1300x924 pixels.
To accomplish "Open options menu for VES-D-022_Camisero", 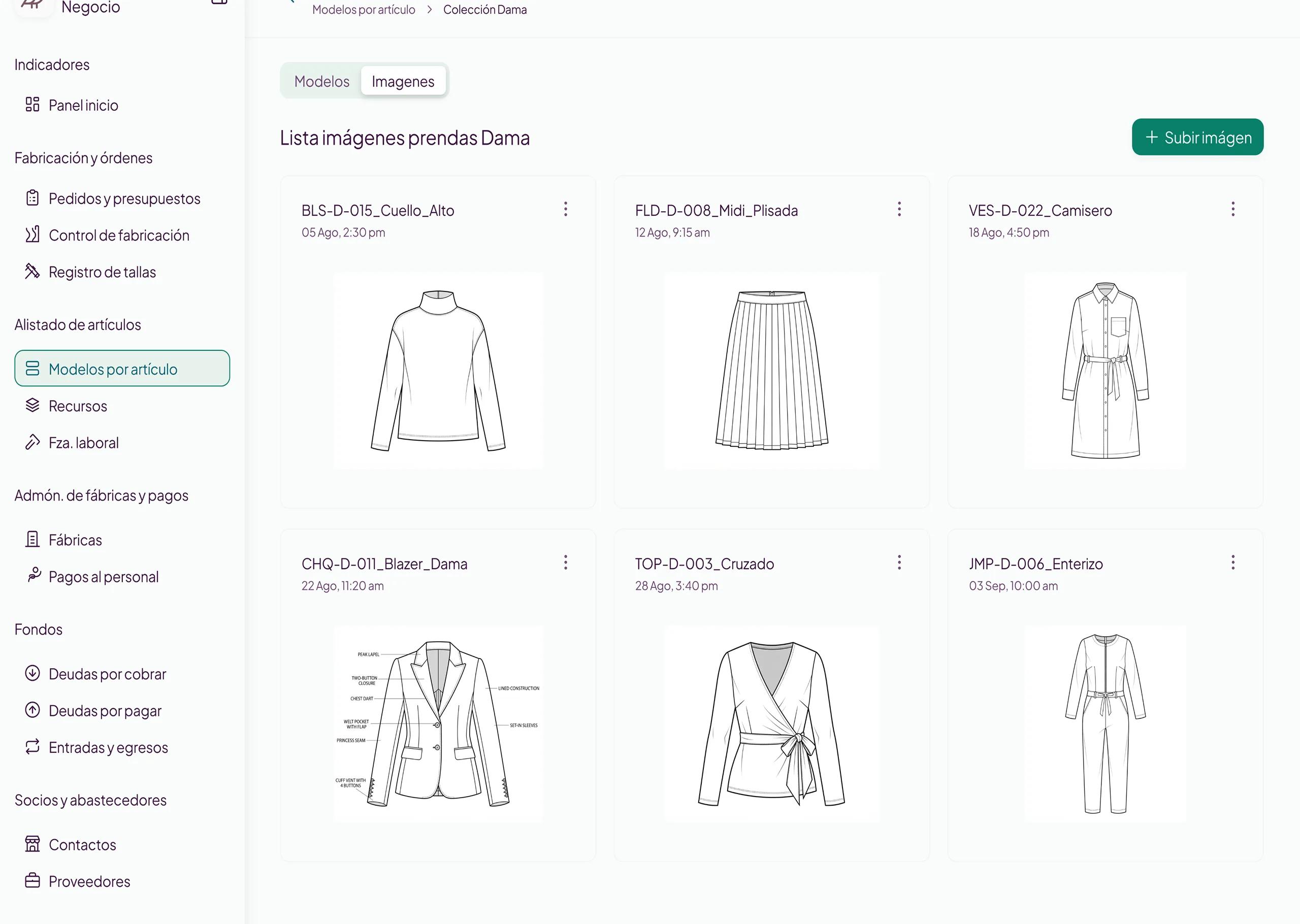I will click(1233, 209).
